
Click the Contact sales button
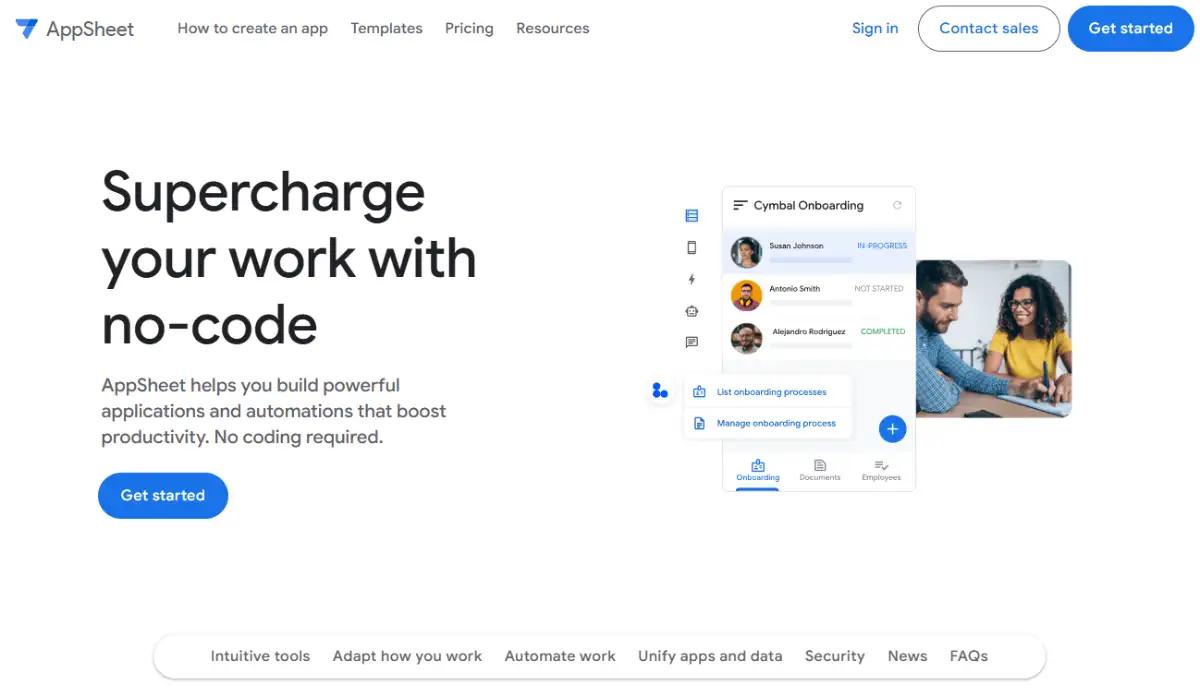tap(989, 28)
